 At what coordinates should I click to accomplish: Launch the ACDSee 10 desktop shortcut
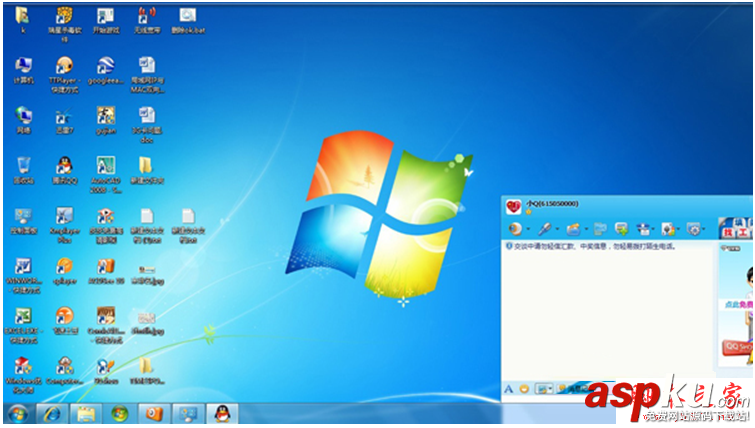[105, 266]
